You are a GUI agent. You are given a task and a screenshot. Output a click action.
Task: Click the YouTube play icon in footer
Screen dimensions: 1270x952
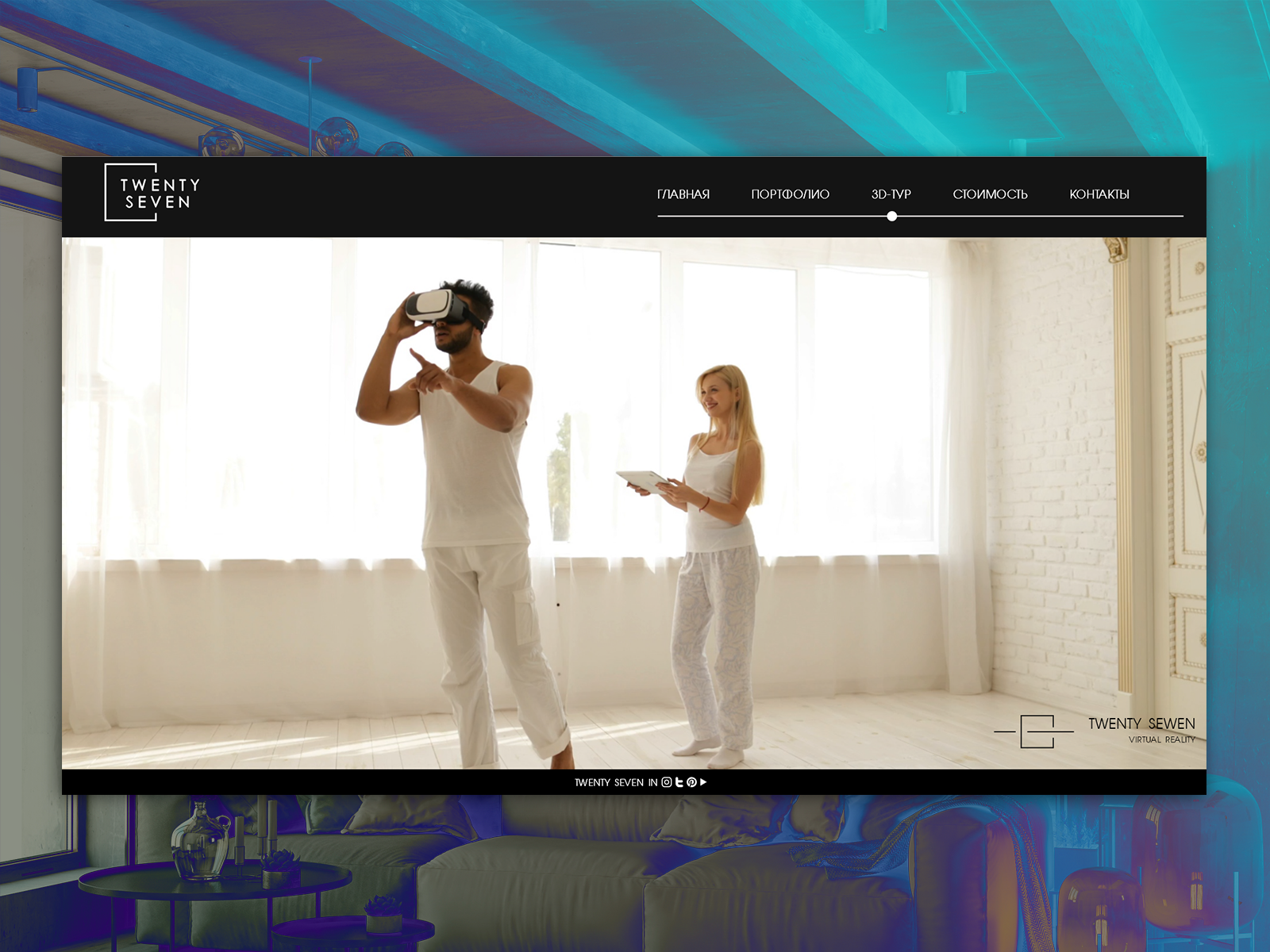pos(703,782)
